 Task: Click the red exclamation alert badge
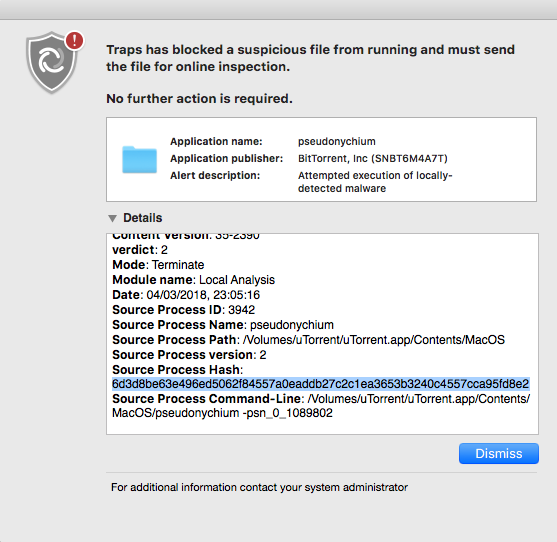[74, 40]
